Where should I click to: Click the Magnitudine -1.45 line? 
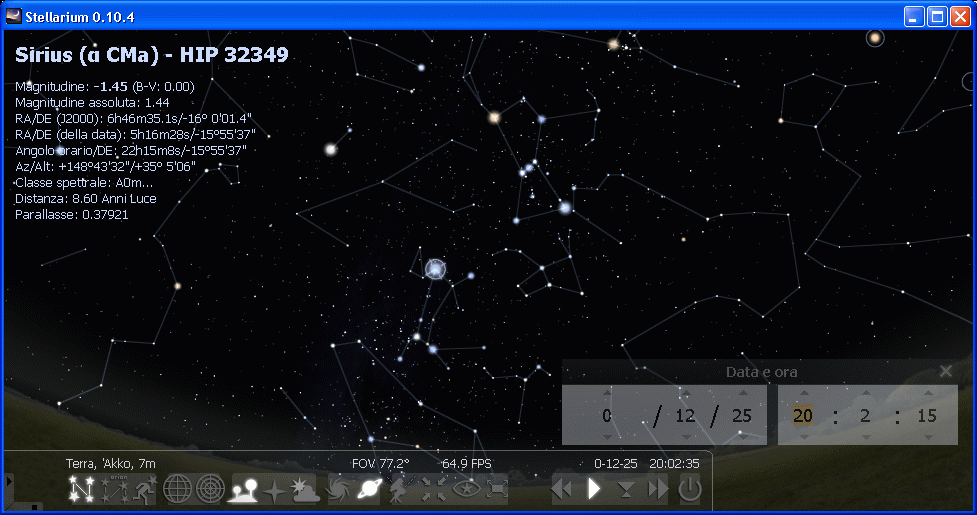(105, 87)
